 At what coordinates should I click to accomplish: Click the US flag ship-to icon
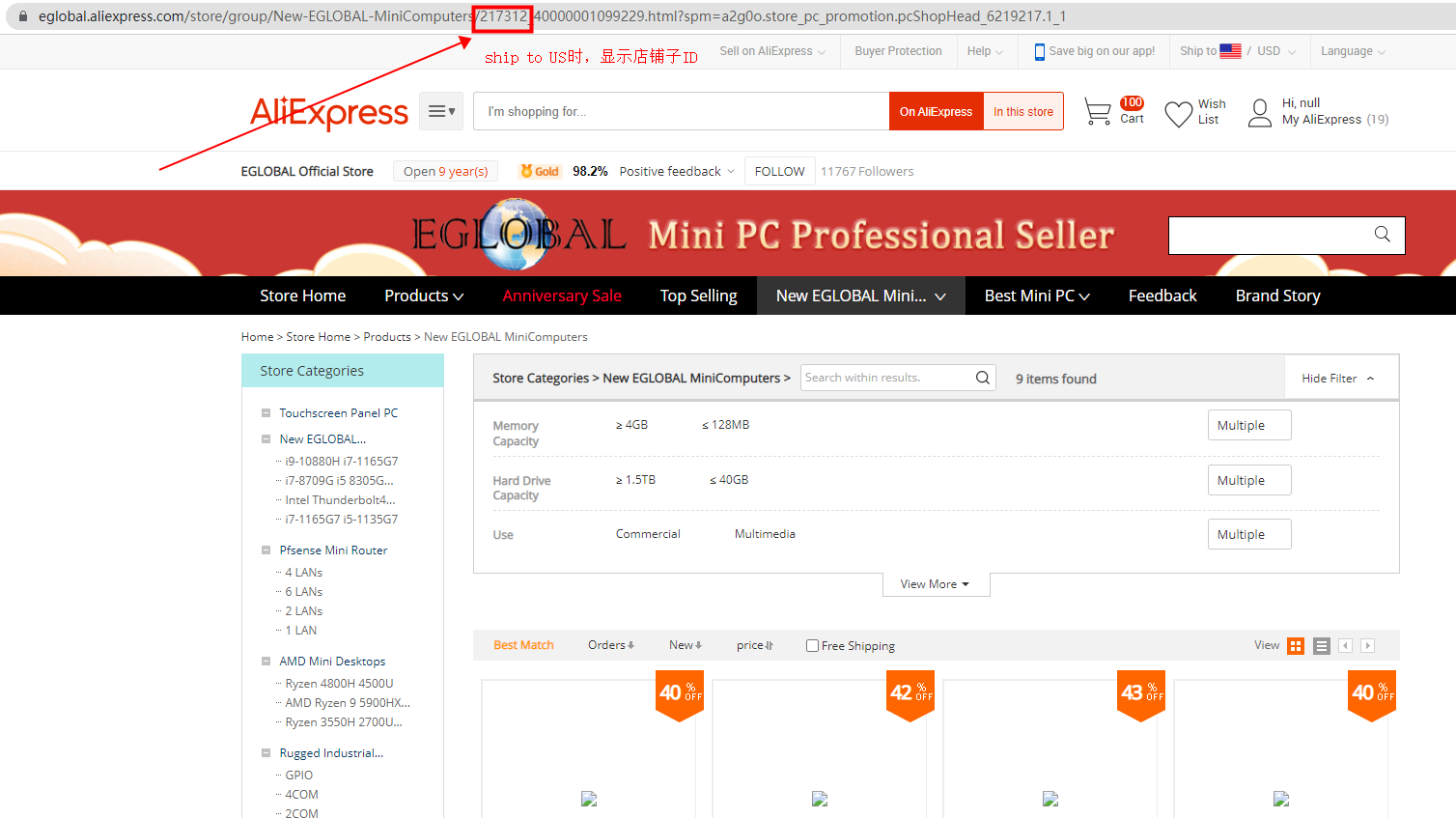[x=1231, y=51]
